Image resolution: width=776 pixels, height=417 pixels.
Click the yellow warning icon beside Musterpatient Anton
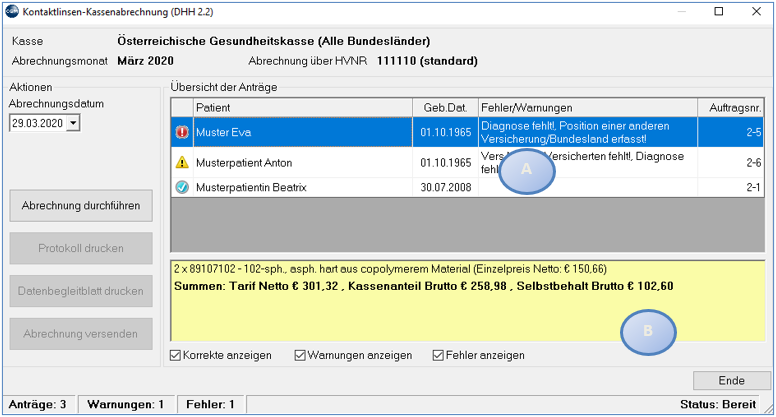pyautogui.click(x=182, y=162)
